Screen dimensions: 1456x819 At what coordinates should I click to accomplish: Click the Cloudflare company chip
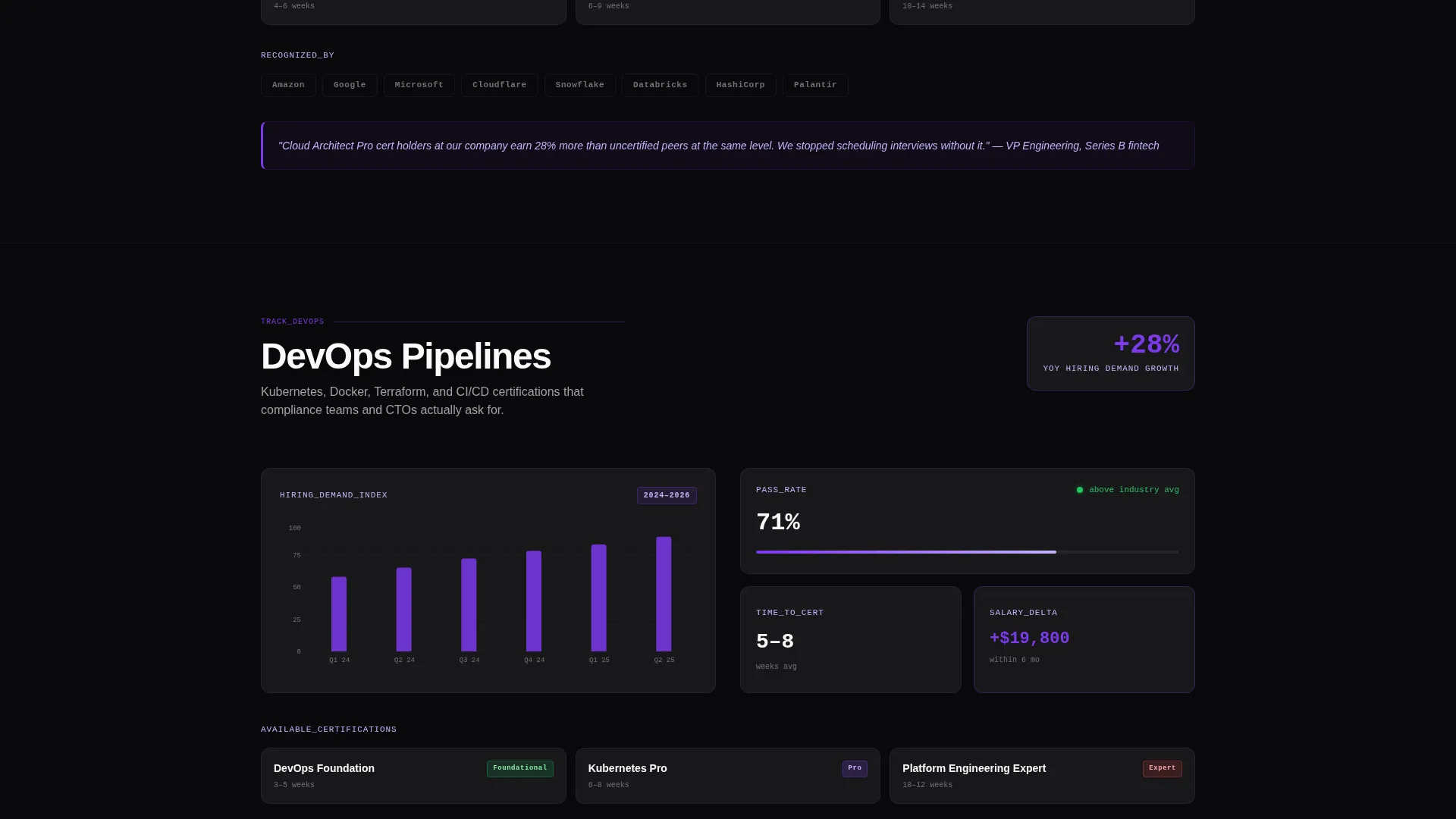click(500, 85)
